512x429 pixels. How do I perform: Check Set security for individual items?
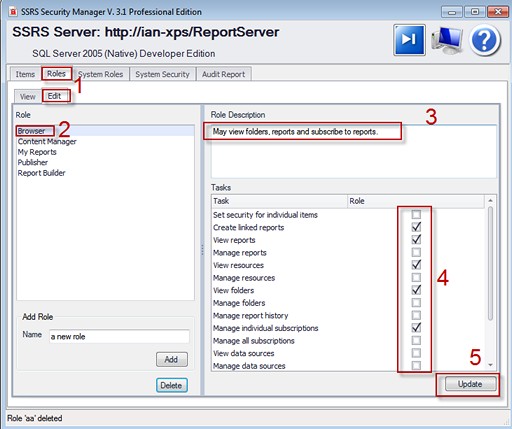click(x=416, y=214)
